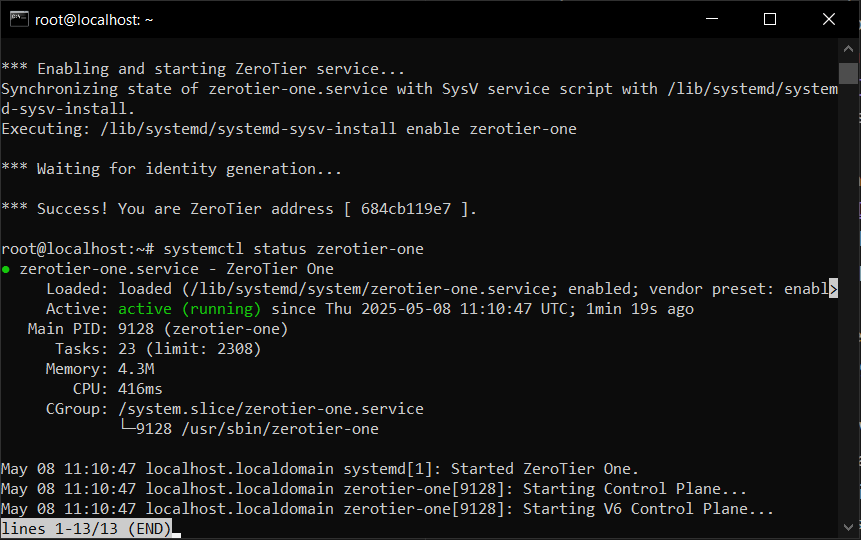The height and width of the screenshot is (540, 861).
Task: Close the root@localhost terminal window
Action: 829,19
